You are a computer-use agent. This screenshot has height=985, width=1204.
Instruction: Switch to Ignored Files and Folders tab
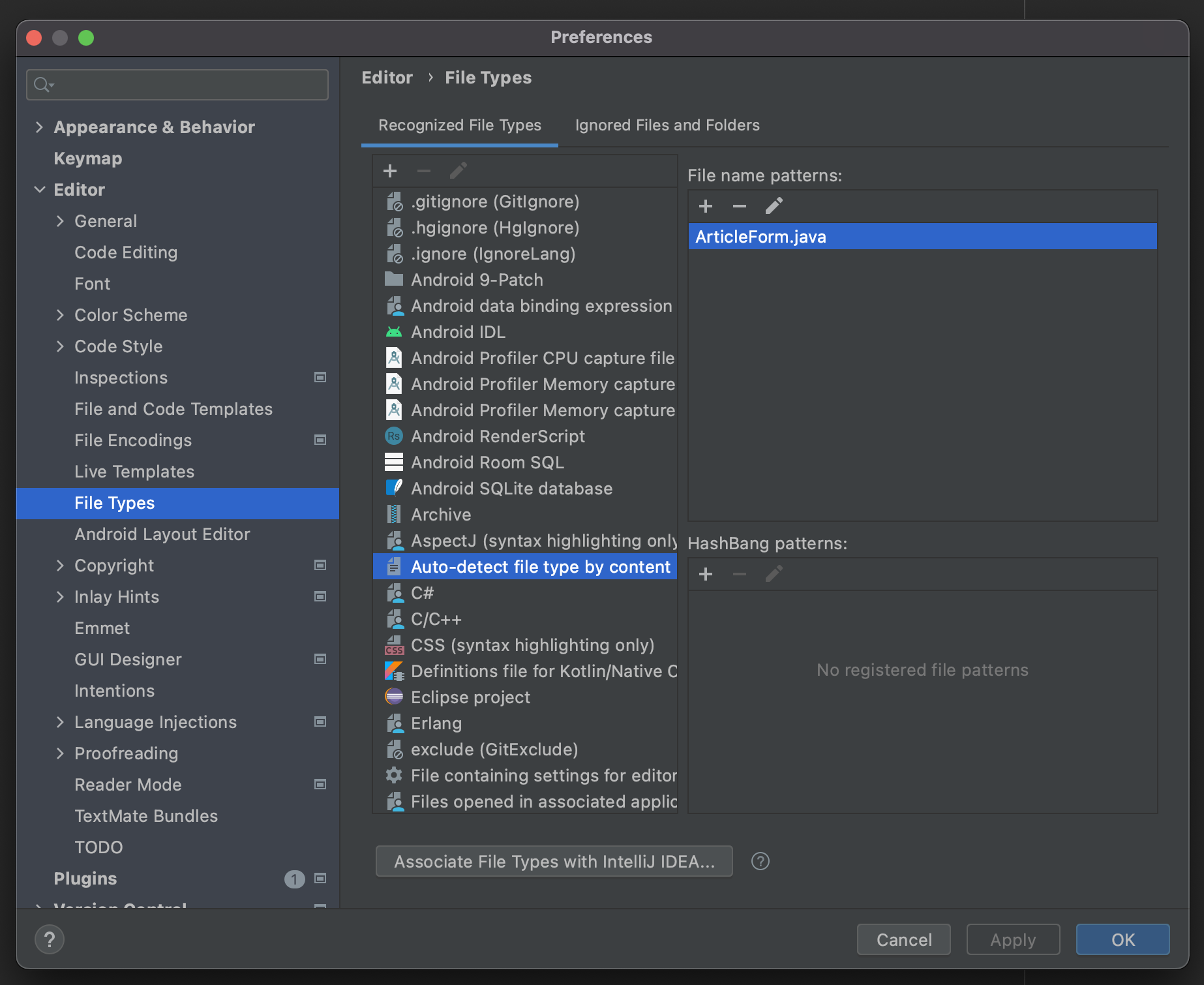coord(667,125)
